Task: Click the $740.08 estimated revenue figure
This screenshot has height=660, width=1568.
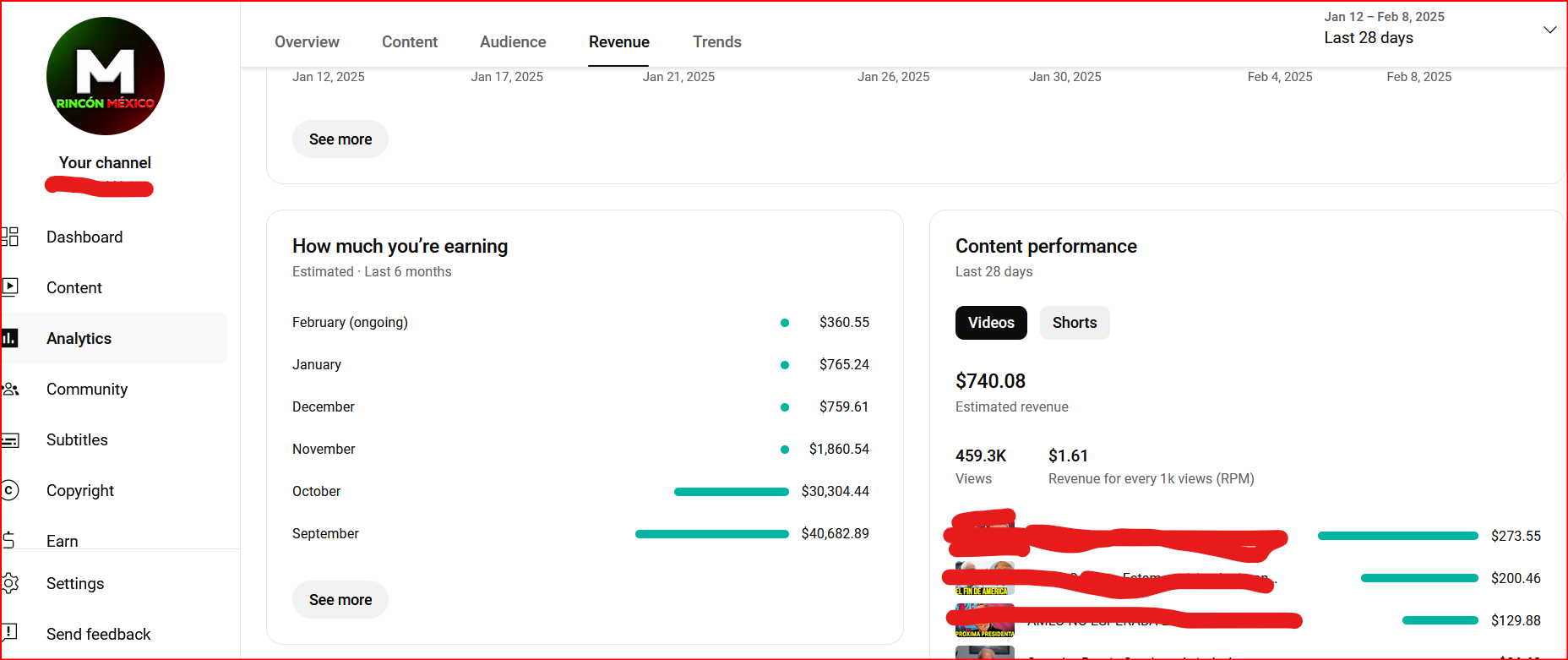Action: click(x=990, y=381)
